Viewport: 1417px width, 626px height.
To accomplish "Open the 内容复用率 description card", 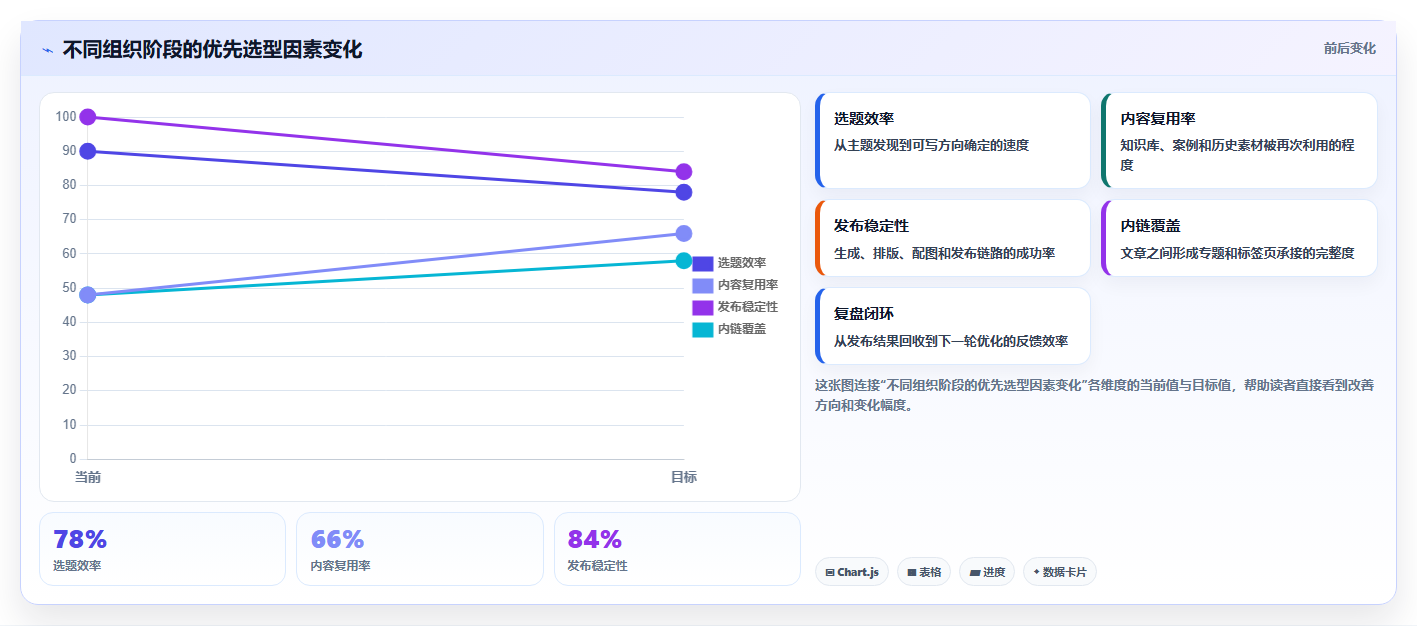I will coord(1239,140).
